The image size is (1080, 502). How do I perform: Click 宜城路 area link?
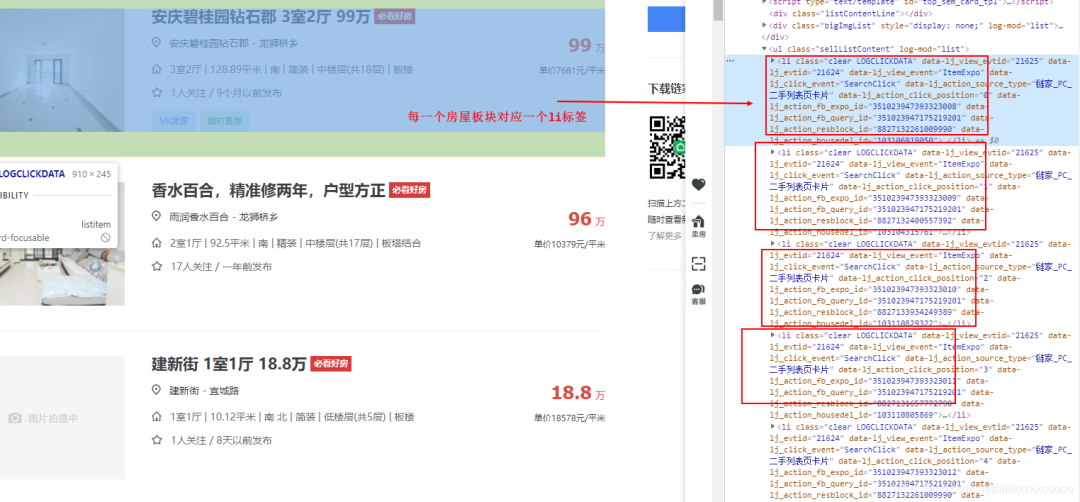click(x=225, y=390)
